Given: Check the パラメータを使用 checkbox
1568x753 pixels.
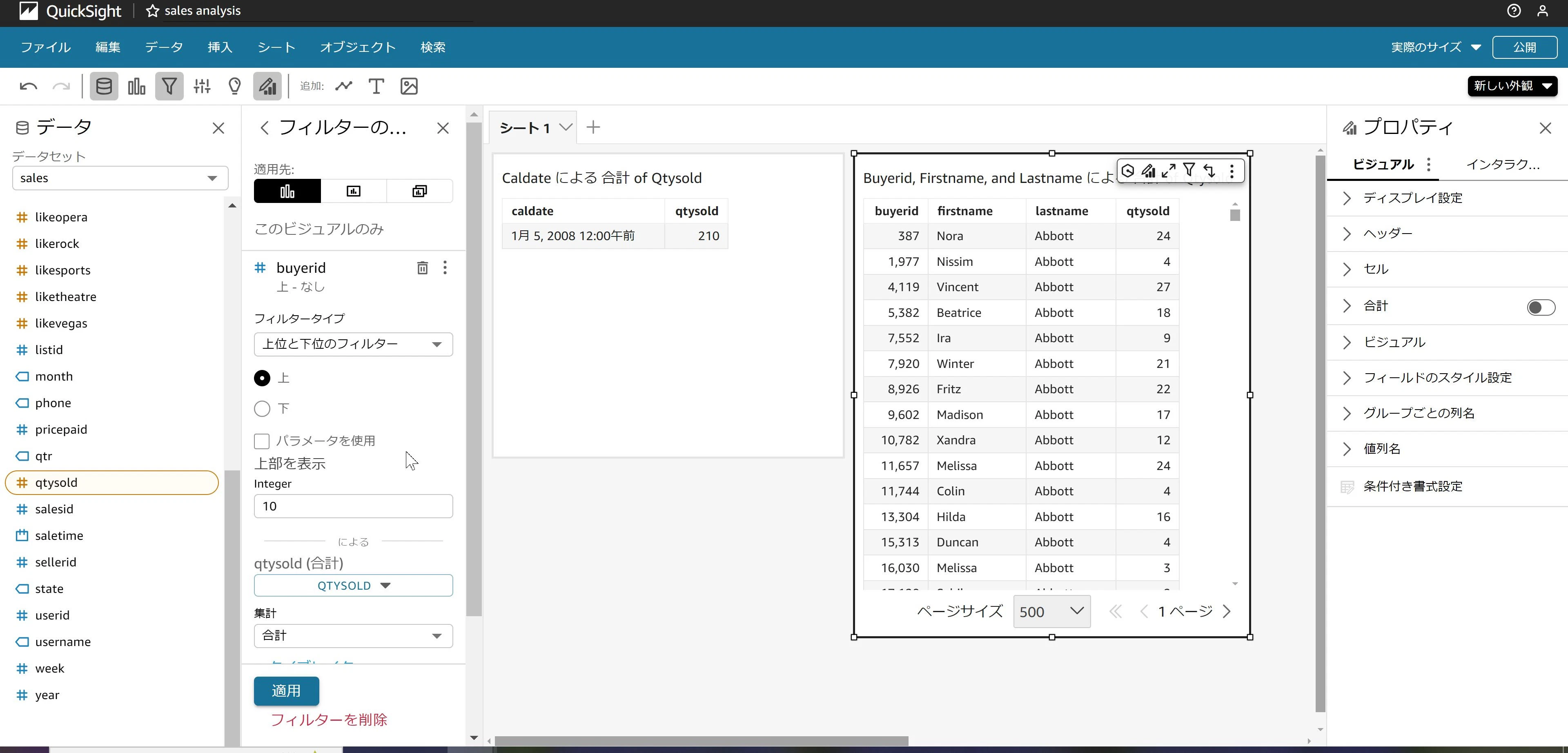Looking at the screenshot, I should [x=262, y=441].
